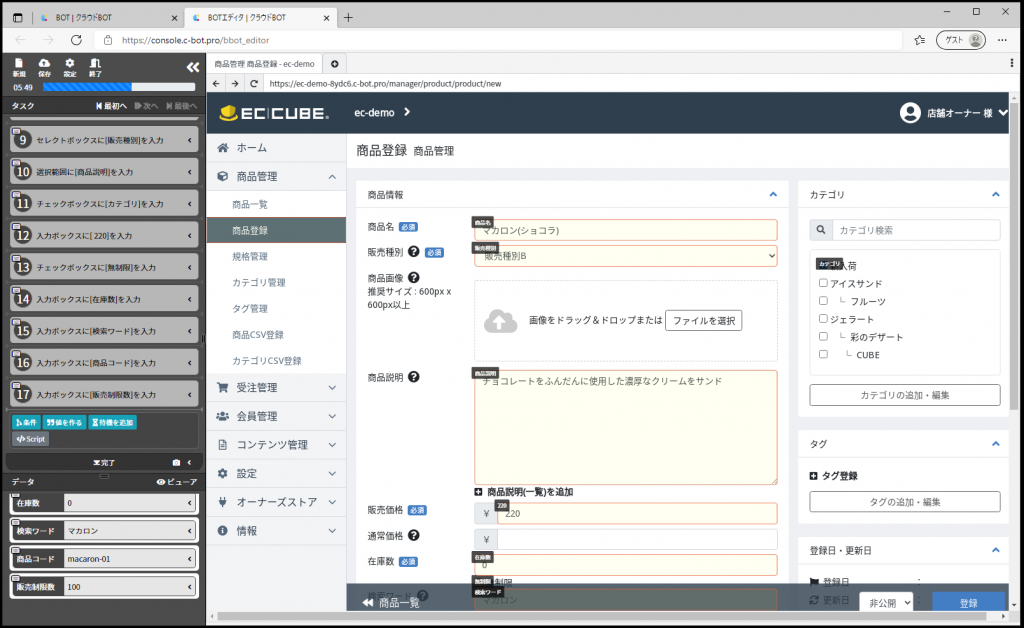Click the 待機を追加 button
The width and height of the screenshot is (1024, 628).
tap(112, 422)
